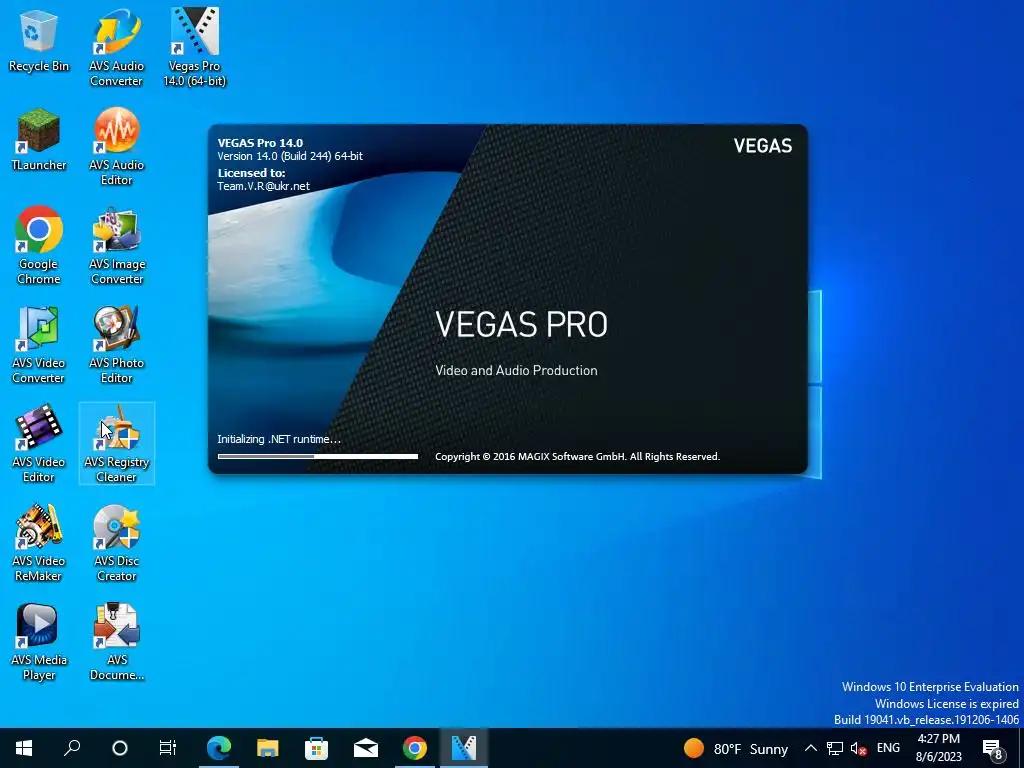The image size is (1024, 768).
Task: Select the TLauncher desktop icon
Action: coord(39,140)
